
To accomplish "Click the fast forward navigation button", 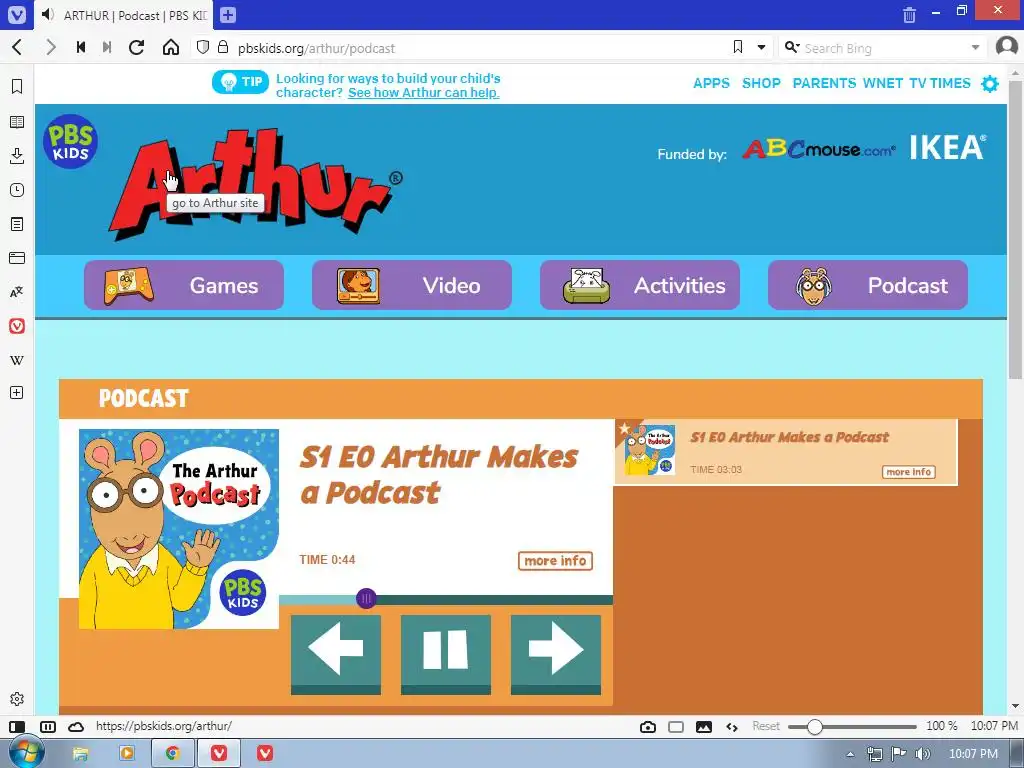I will point(107,47).
